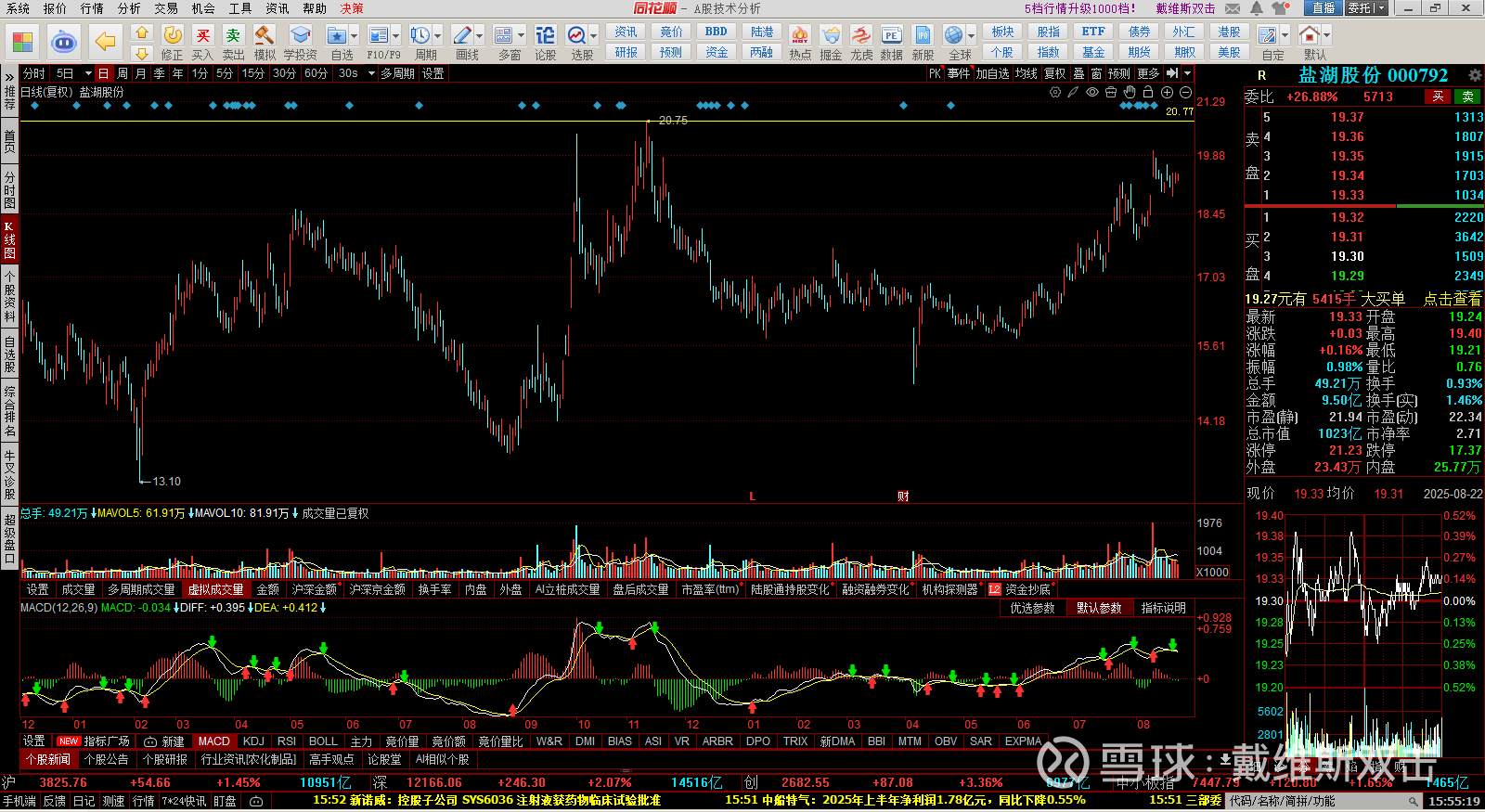1485x812 pixels.
Task: Open the 5日 period dropdown arrow
Action: coord(88,73)
